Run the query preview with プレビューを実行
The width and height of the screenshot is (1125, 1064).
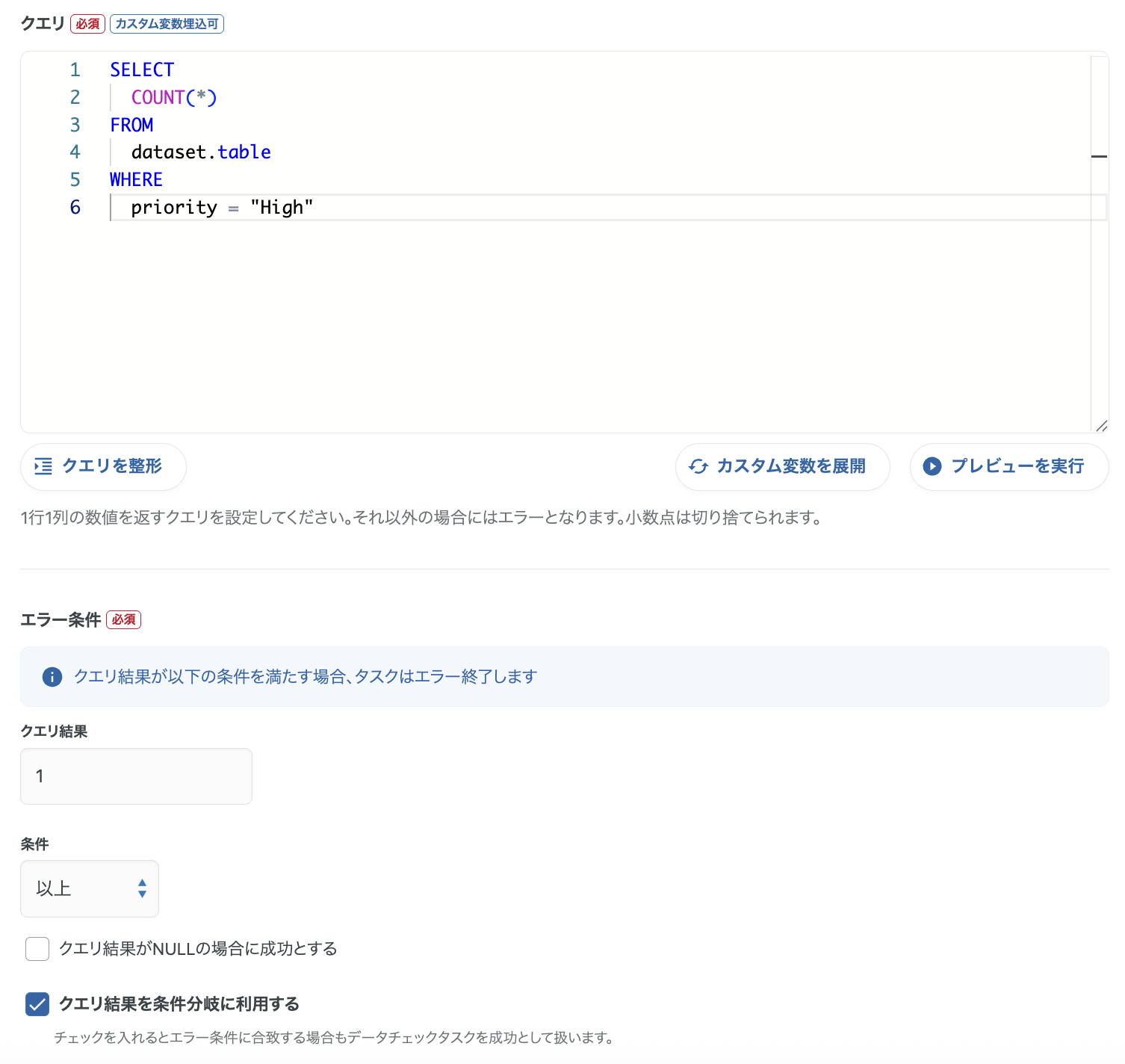(x=1008, y=466)
